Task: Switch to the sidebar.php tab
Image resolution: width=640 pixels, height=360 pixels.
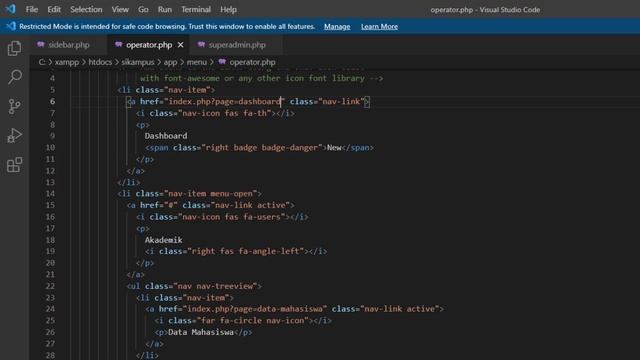Action: pyautogui.click(x=69, y=45)
